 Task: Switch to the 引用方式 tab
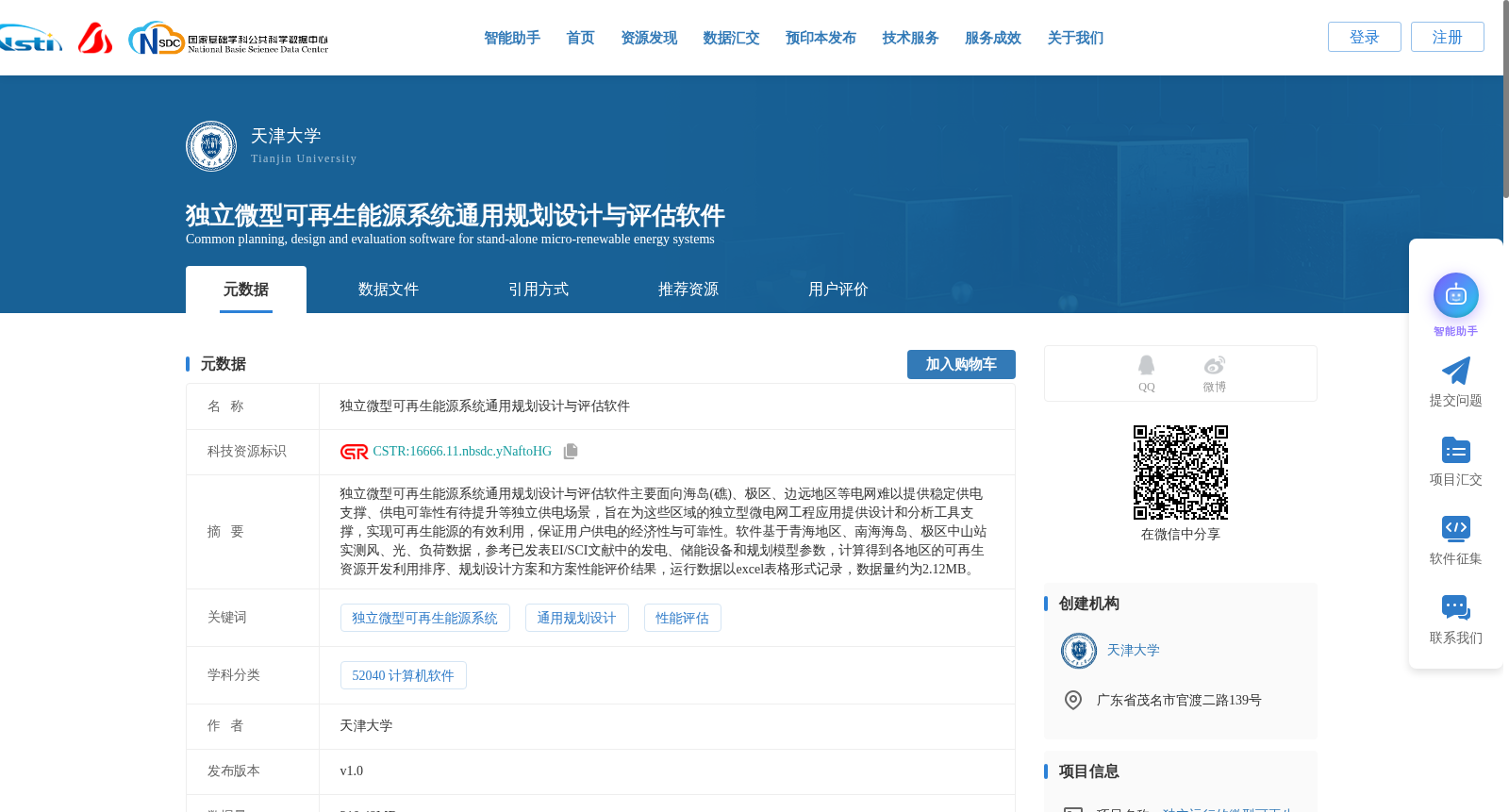click(539, 290)
